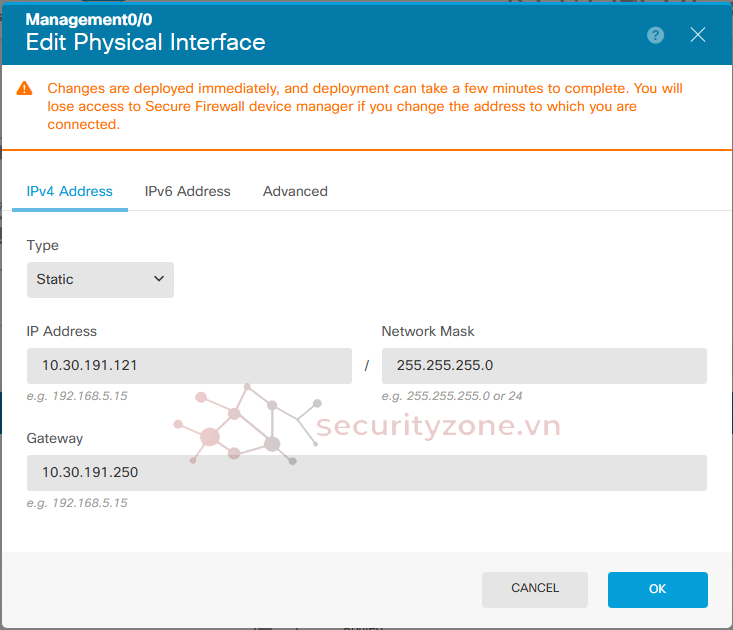
Task: Click the Management0/0 interface name heading
Action: (x=89, y=19)
